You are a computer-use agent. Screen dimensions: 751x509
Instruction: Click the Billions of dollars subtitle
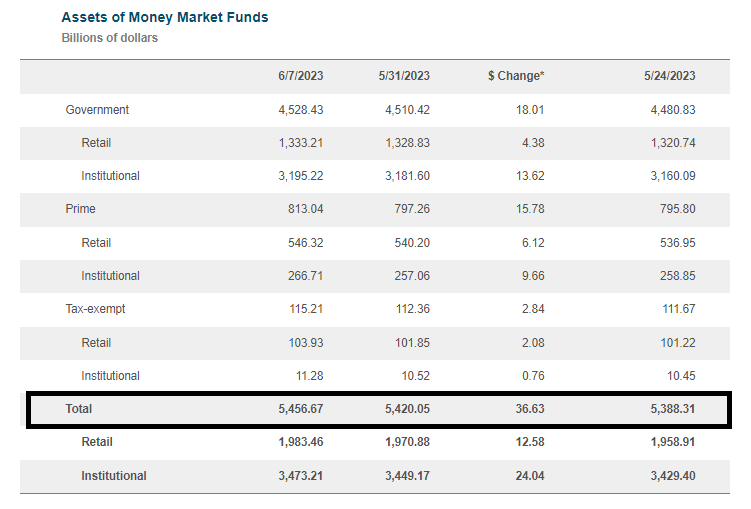tap(110, 38)
